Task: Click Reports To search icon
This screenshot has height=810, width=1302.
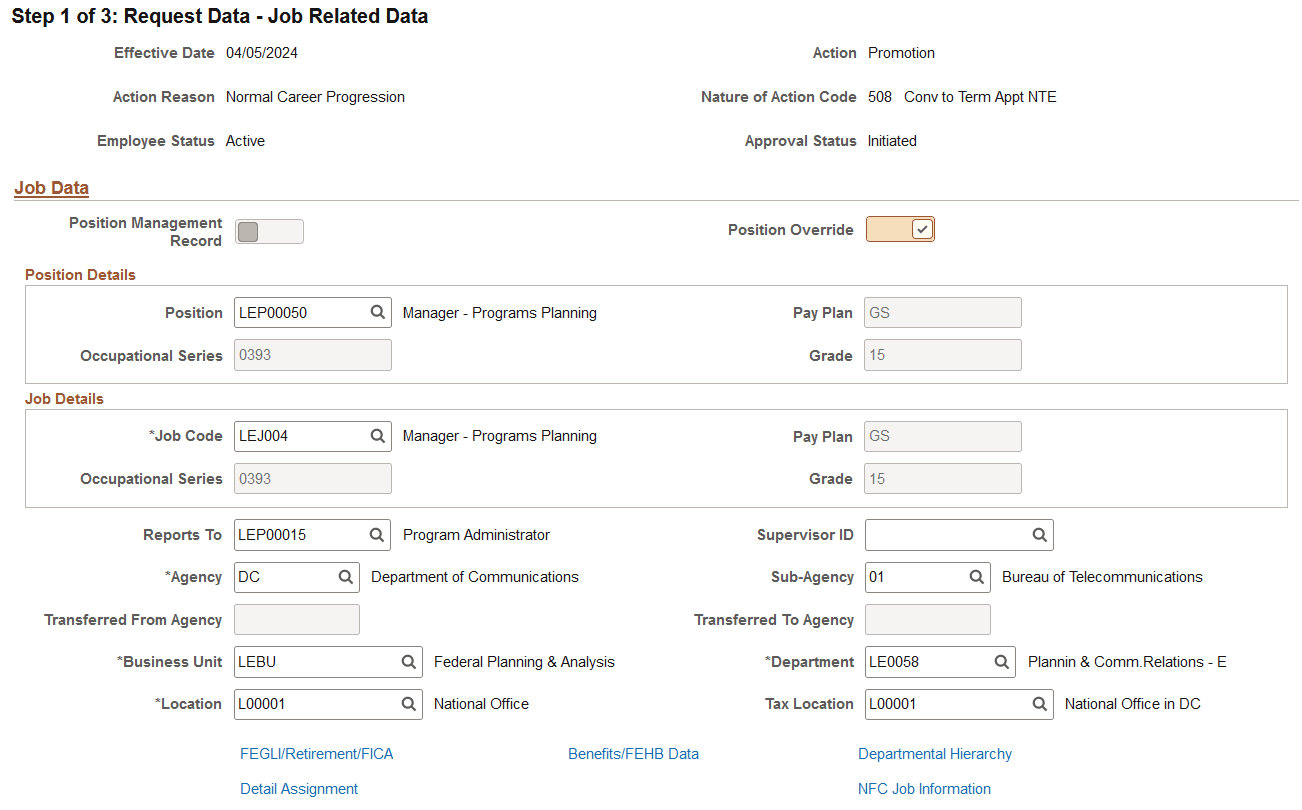Action: coord(378,535)
